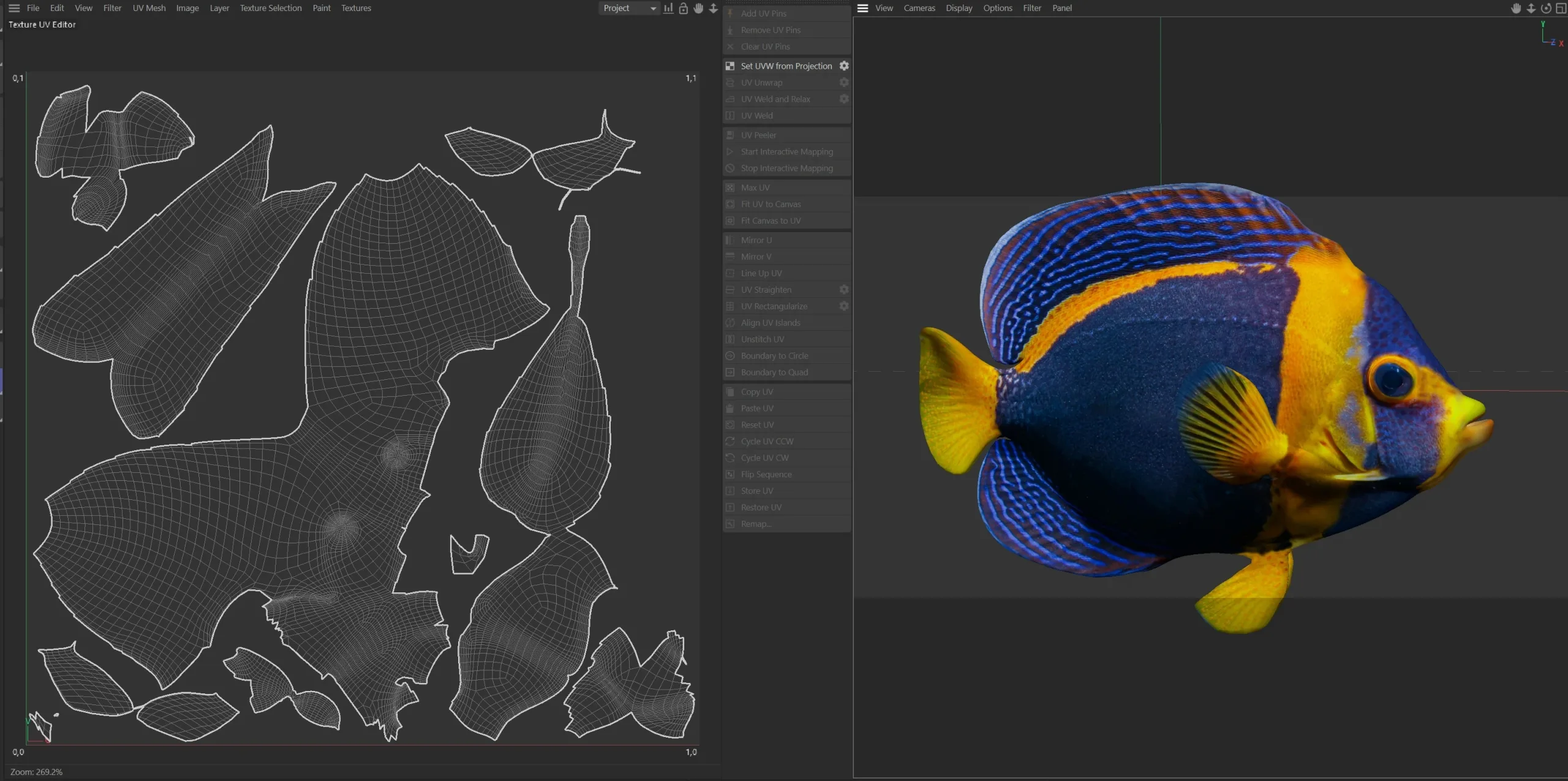Open the Project dropdown
This screenshot has height=781, width=1568.
point(628,8)
